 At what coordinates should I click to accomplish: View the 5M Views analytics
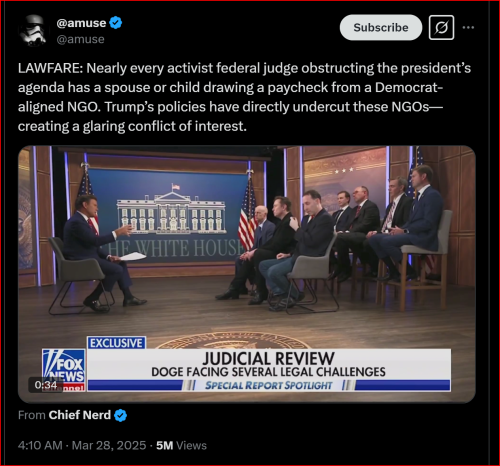181,445
